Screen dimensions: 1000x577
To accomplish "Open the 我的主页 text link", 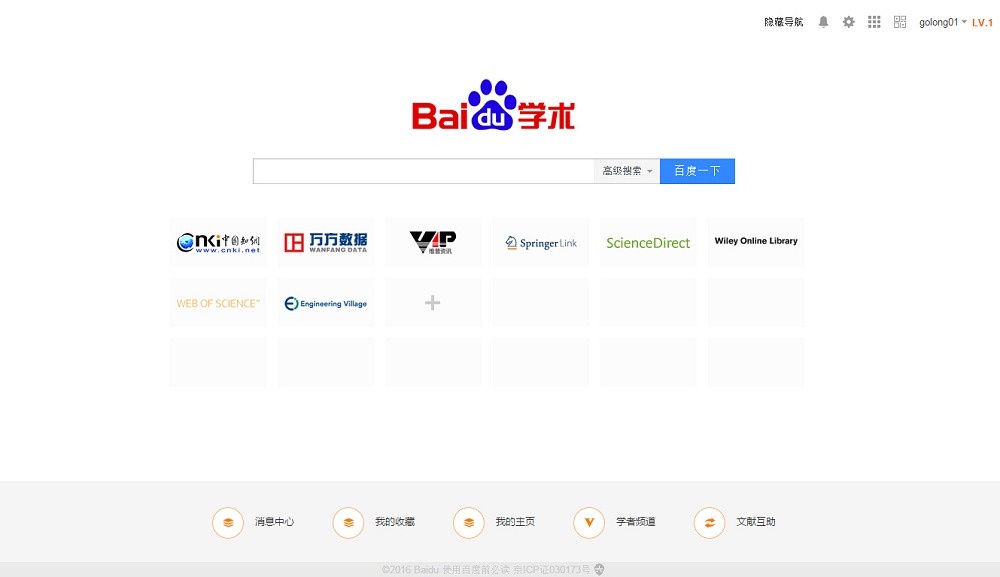I will pos(515,522).
